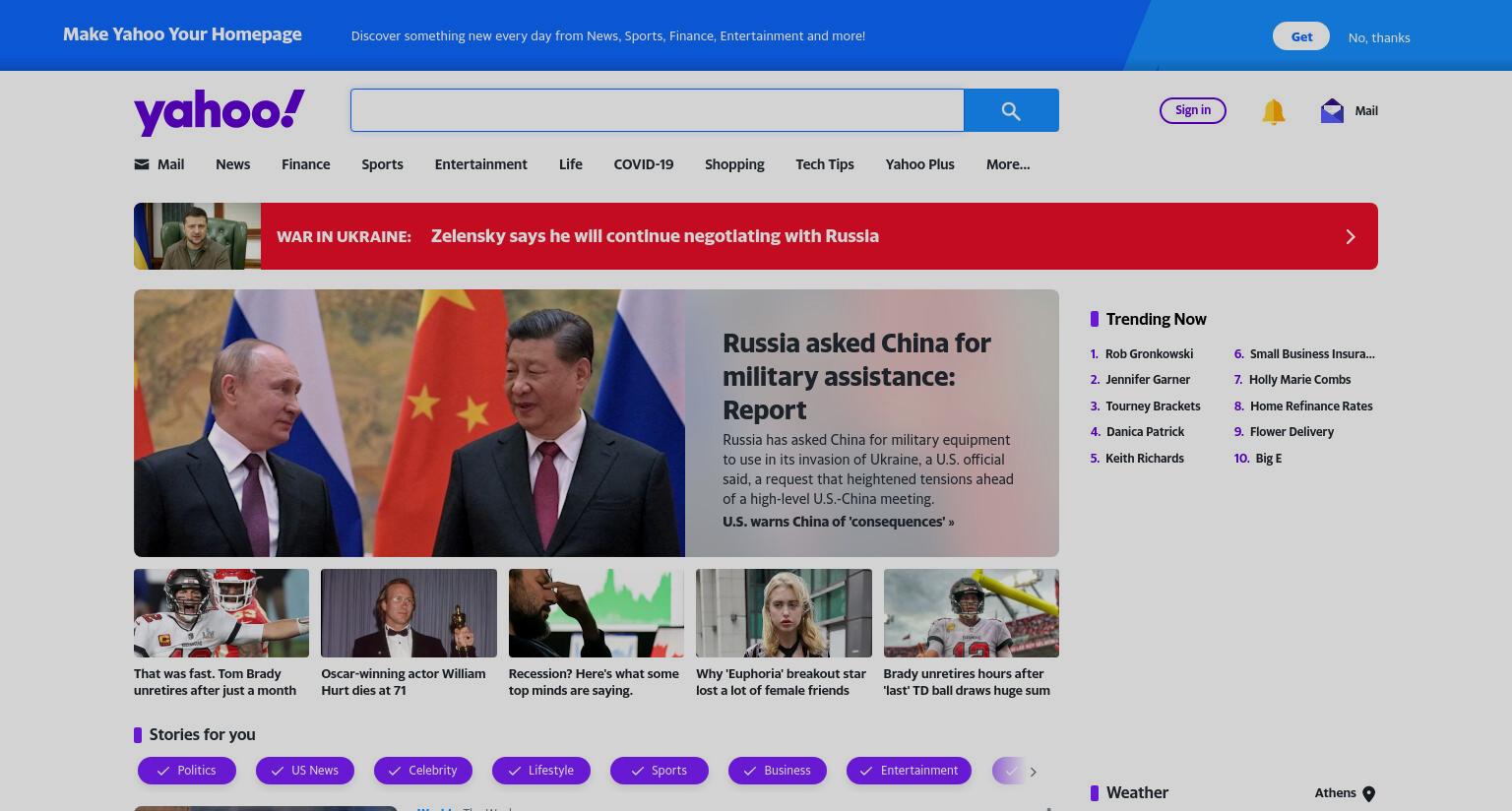Click the weather location pin icon
Image resolution: width=1512 pixels, height=811 pixels.
click(x=1368, y=793)
